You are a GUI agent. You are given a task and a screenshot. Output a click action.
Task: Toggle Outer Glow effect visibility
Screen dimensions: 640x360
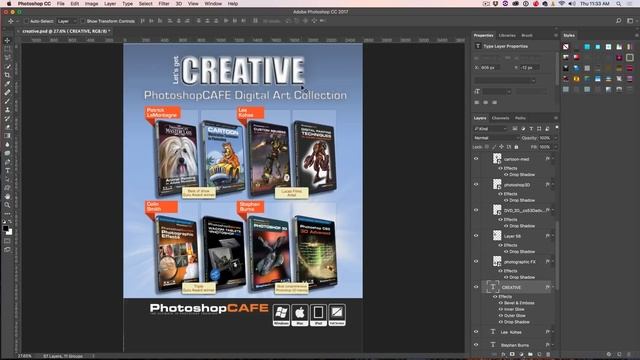(500, 316)
